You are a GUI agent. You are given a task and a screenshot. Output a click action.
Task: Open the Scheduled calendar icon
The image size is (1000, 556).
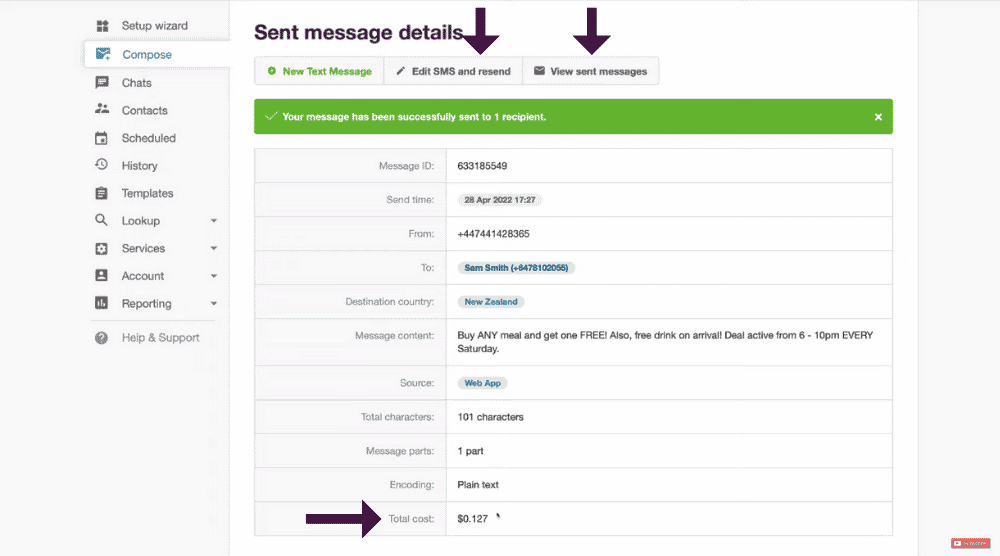[x=101, y=138]
